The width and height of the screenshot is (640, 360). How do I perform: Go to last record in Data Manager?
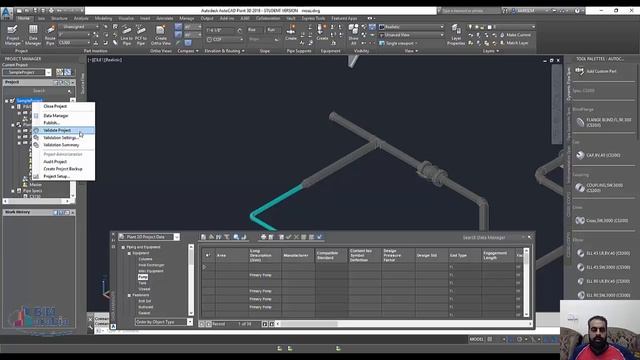tap(272, 324)
